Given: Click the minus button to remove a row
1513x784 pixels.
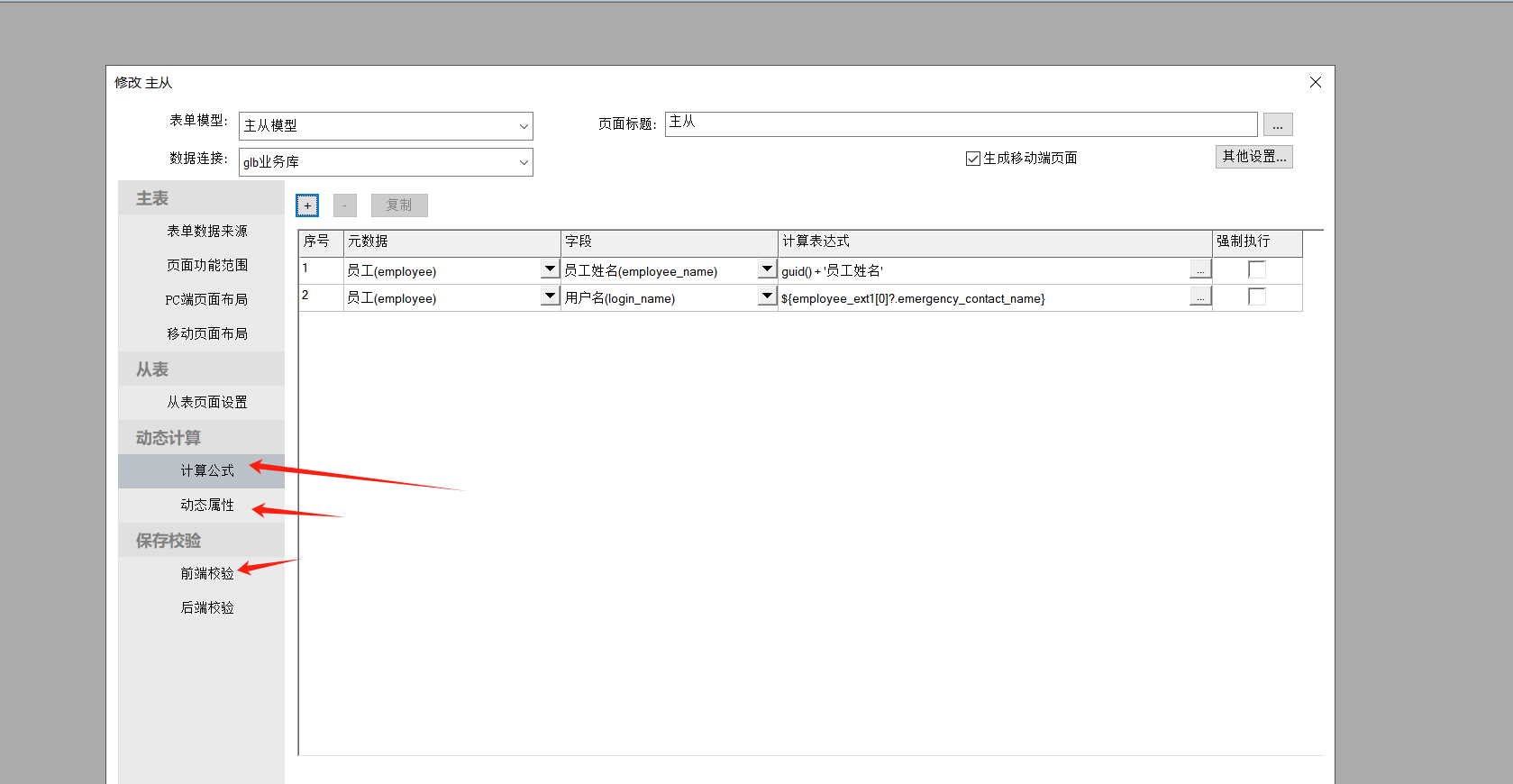Looking at the screenshot, I should point(344,205).
